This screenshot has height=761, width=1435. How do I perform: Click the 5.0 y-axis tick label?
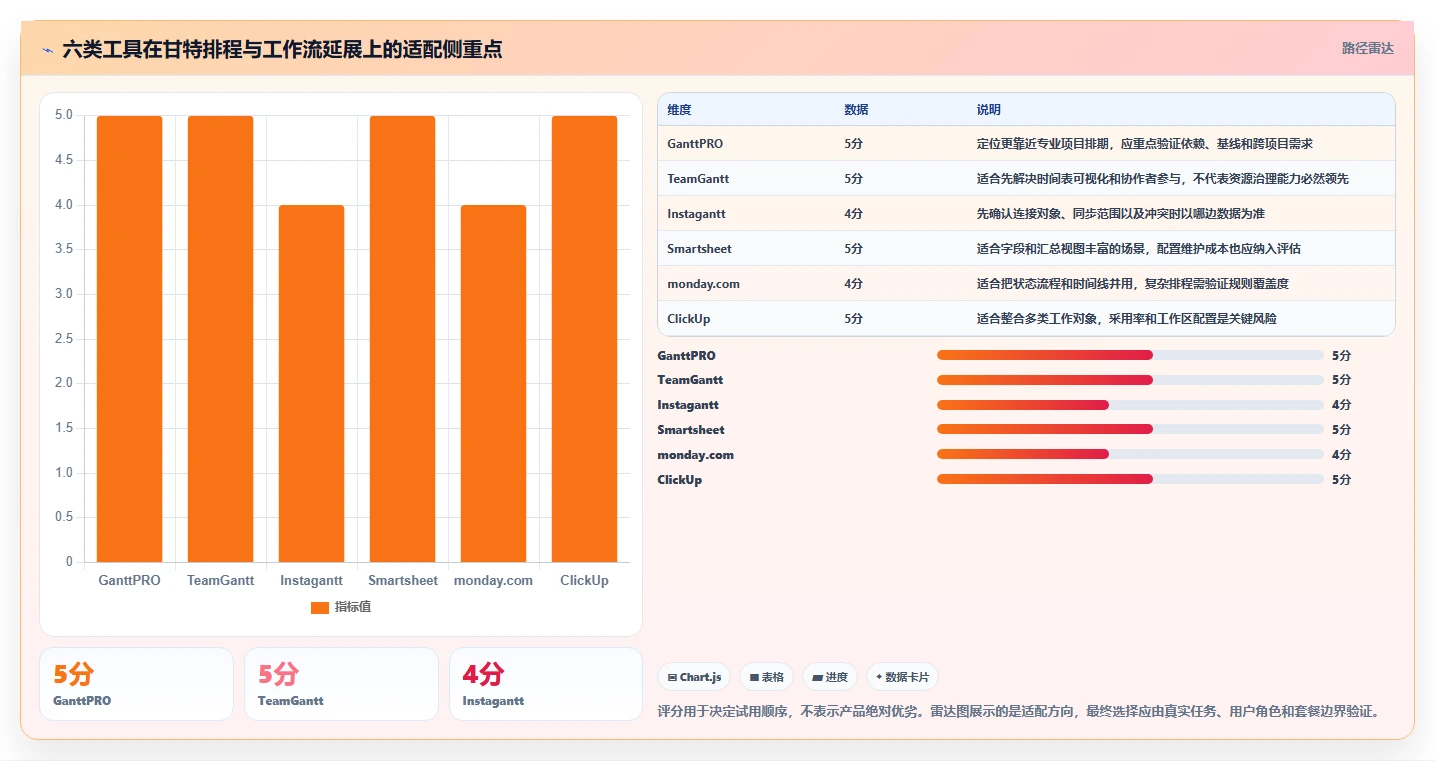click(63, 115)
